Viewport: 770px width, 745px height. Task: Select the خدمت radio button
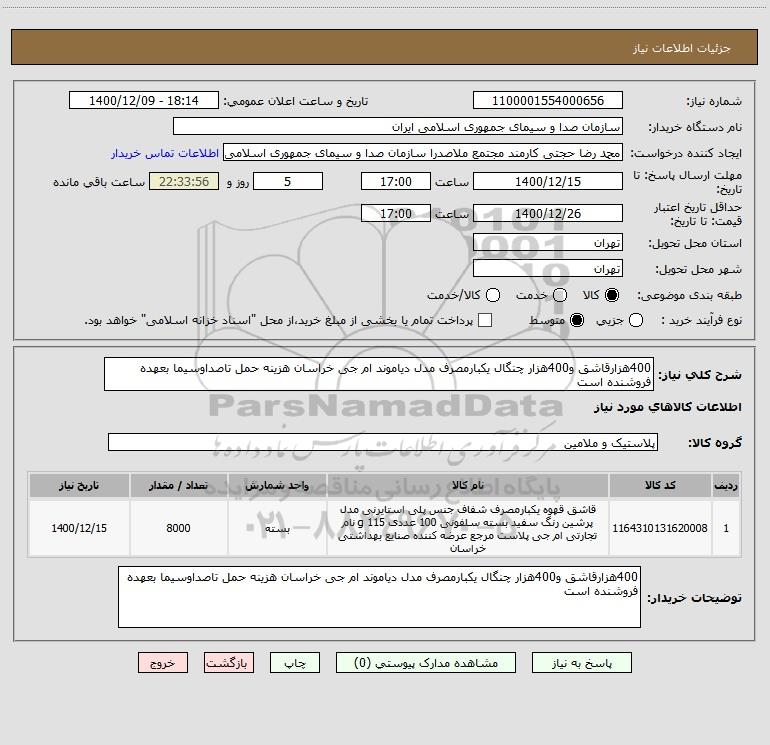pyautogui.click(x=560, y=295)
